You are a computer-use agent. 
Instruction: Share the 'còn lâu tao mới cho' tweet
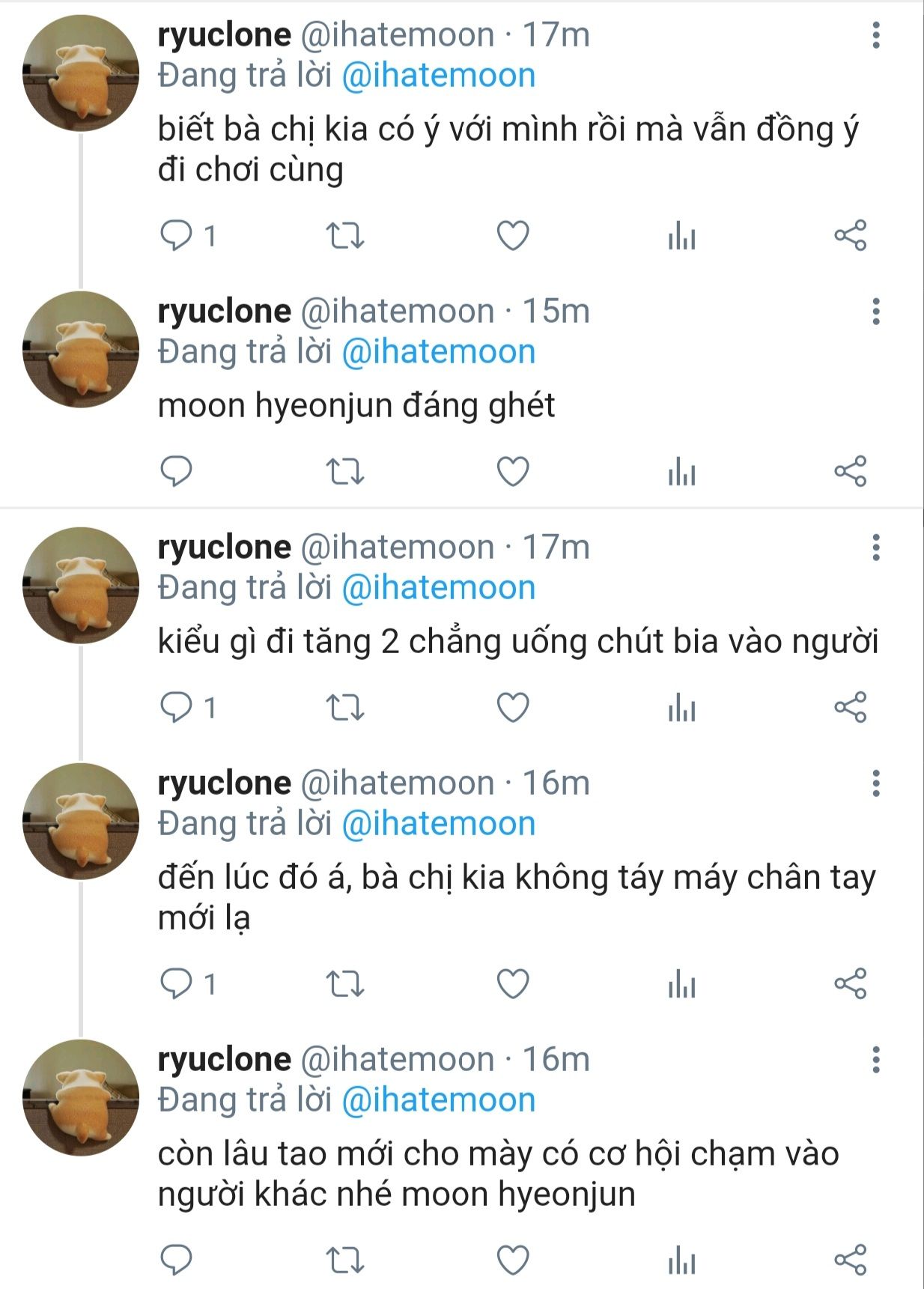click(850, 1260)
